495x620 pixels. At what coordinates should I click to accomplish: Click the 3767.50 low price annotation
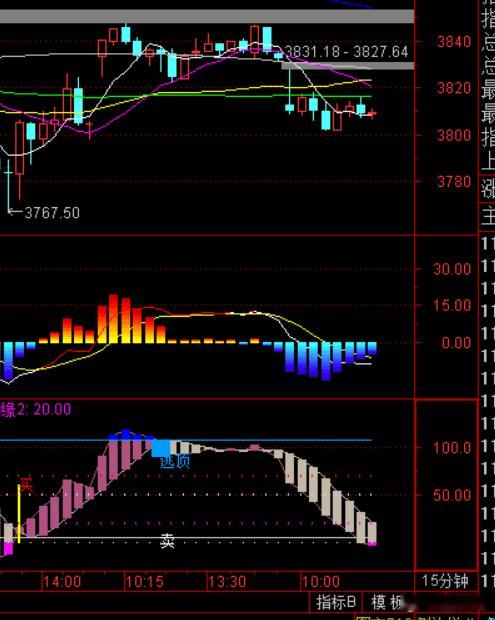52,213
